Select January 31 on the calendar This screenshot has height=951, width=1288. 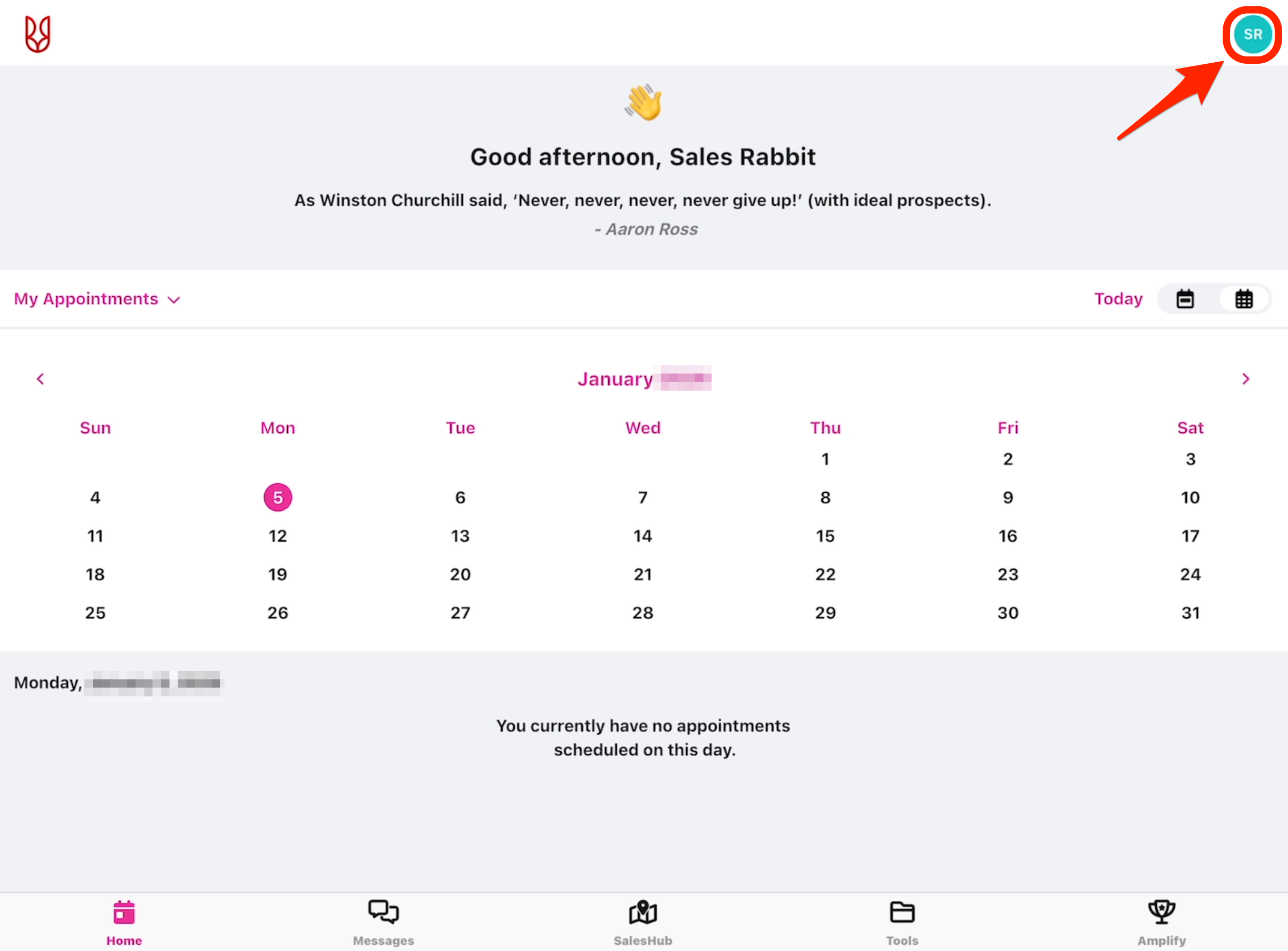[x=1190, y=613]
